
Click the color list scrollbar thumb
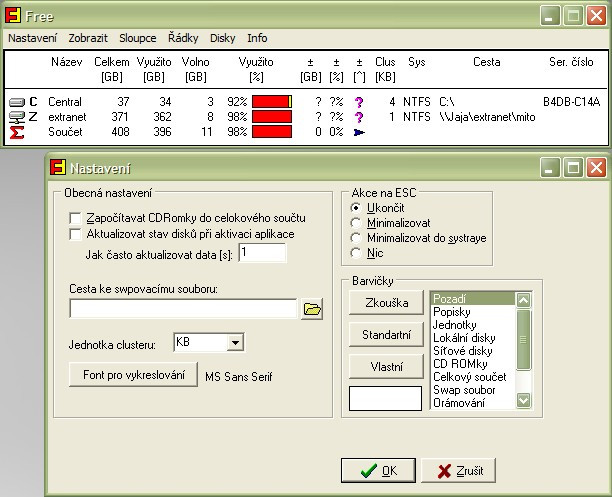tap(523, 339)
